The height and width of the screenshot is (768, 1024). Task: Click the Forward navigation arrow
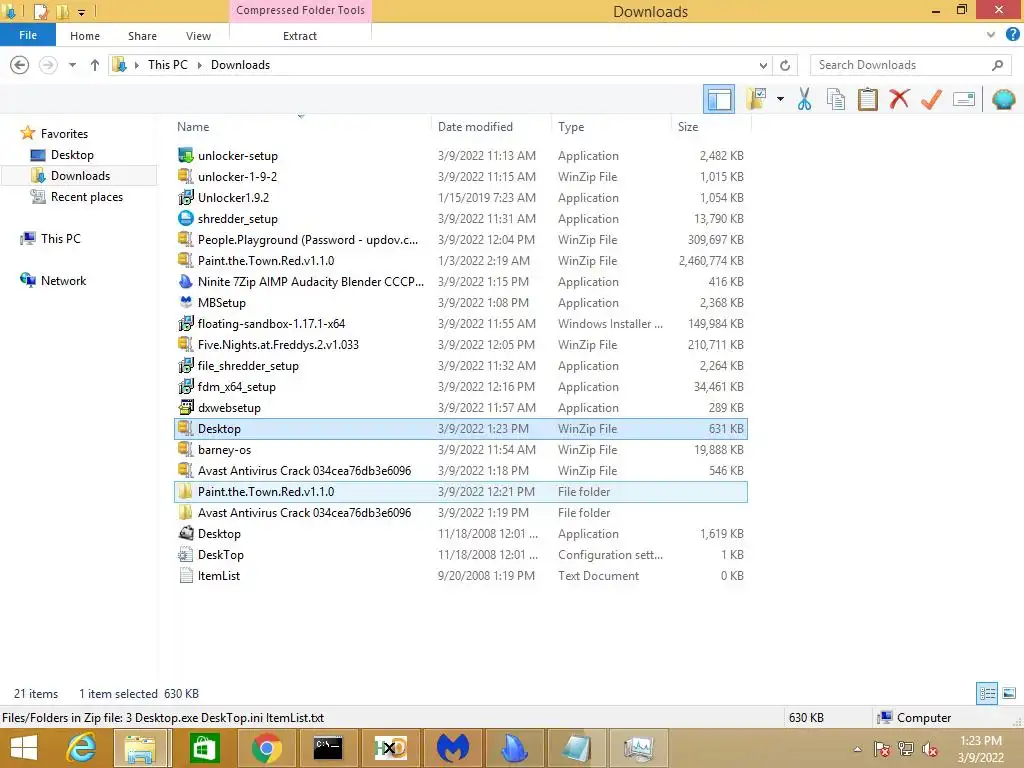pos(48,65)
